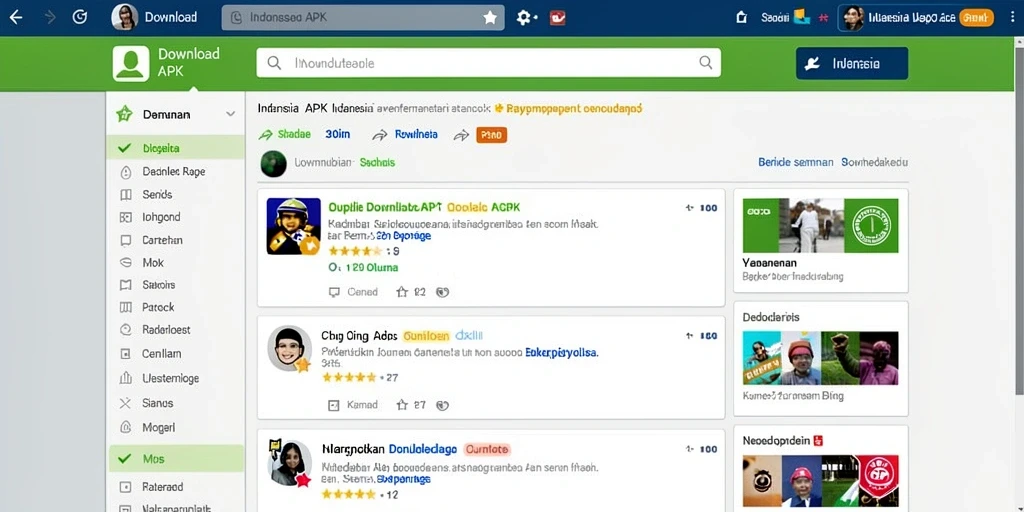1024x512 pixels.
Task: Open the profile account dropdown in top bar
Action: click(918, 18)
